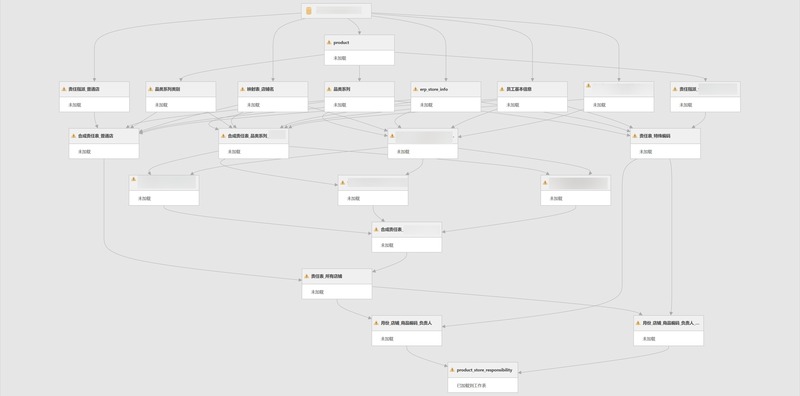Click the database source icon at top
The image size is (800, 396).
[309, 11]
